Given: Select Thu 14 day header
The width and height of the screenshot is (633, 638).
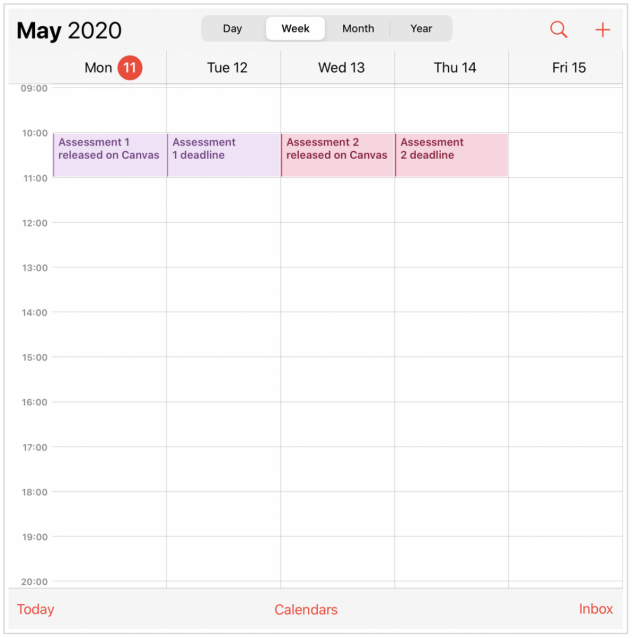Looking at the screenshot, I should coord(455,68).
